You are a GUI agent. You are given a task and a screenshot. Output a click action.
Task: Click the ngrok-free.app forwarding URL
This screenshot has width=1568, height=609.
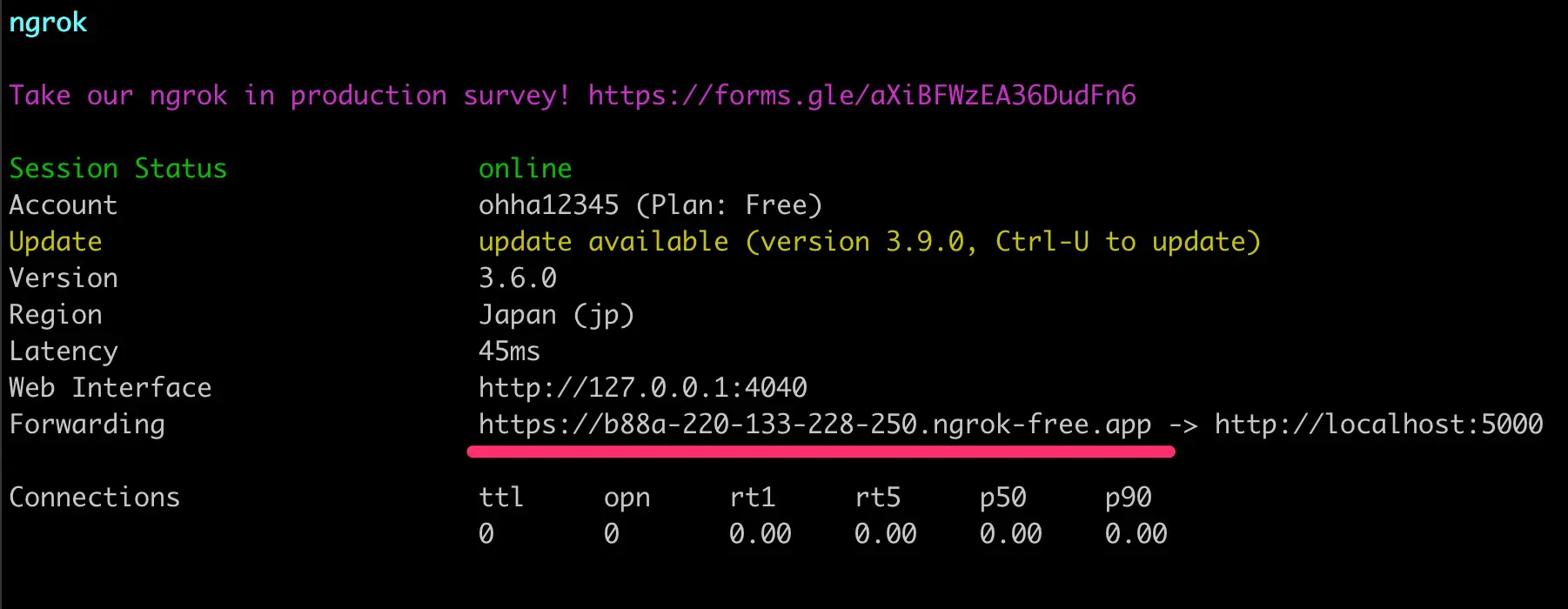pos(814,425)
